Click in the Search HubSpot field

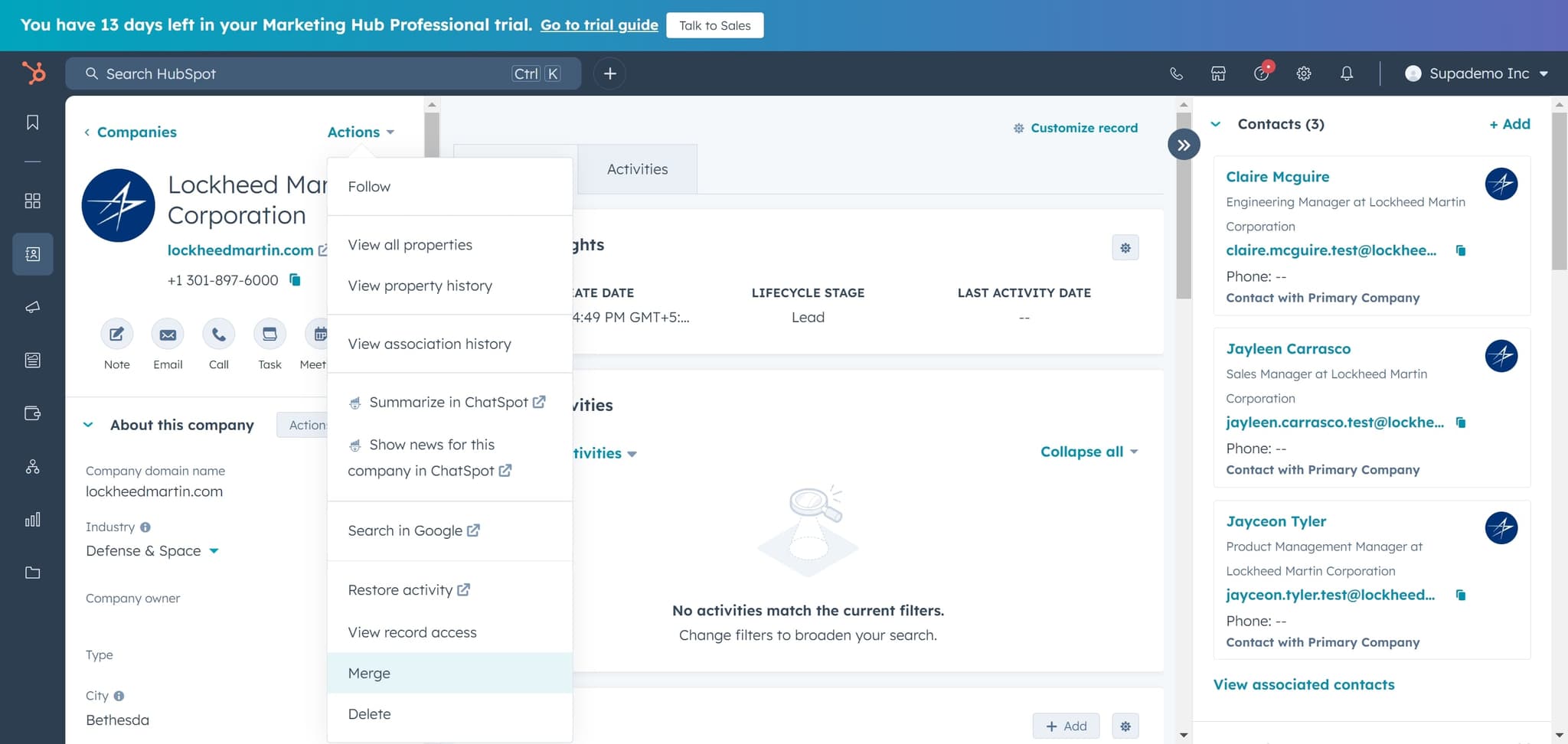(x=306, y=73)
